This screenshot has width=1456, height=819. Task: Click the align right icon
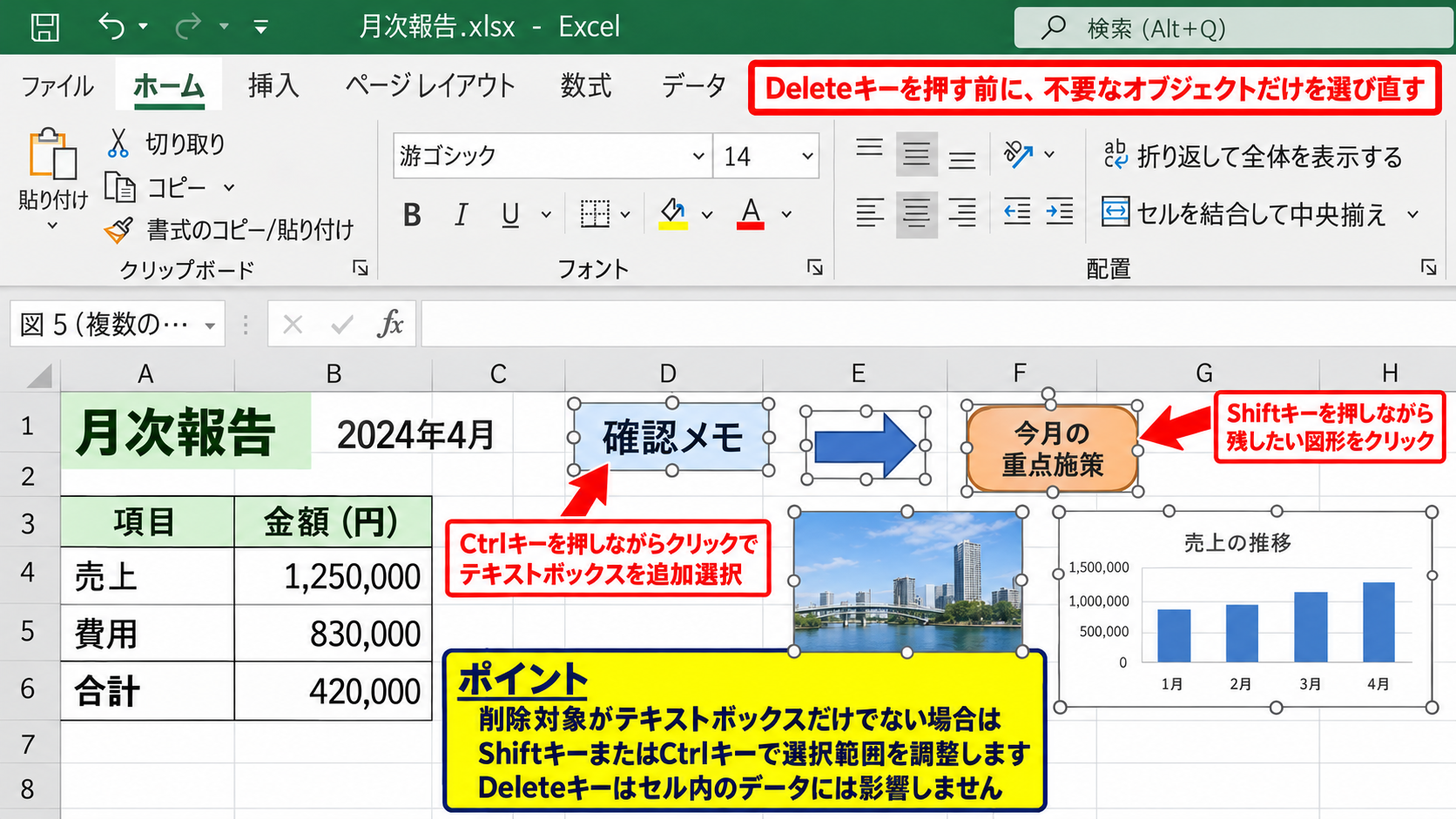pos(962,212)
